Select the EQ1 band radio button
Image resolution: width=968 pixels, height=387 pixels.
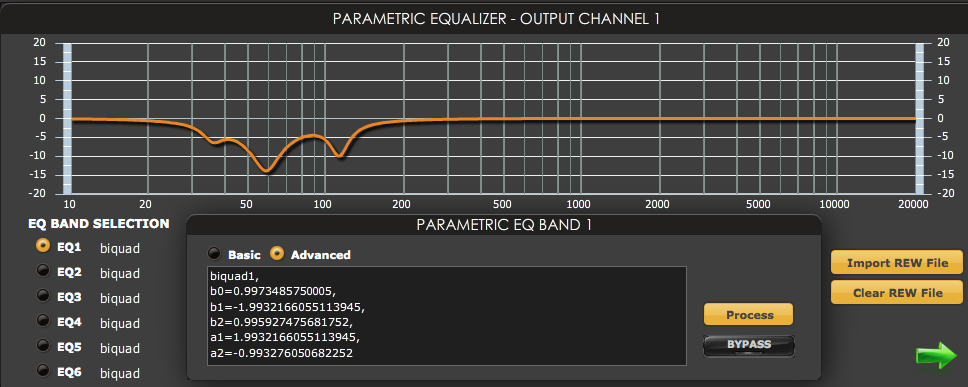click(x=43, y=246)
